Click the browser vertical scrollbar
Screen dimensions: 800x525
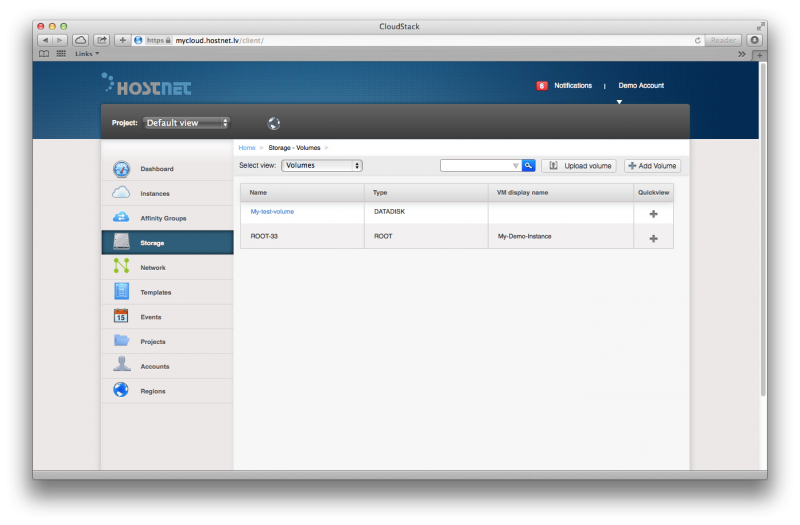coord(763,229)
